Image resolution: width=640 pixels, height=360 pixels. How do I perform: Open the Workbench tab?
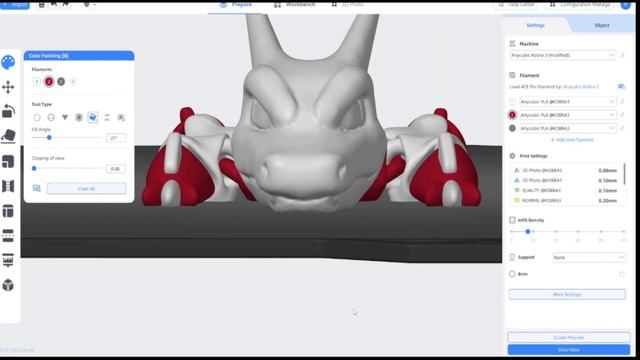point(295,5)
